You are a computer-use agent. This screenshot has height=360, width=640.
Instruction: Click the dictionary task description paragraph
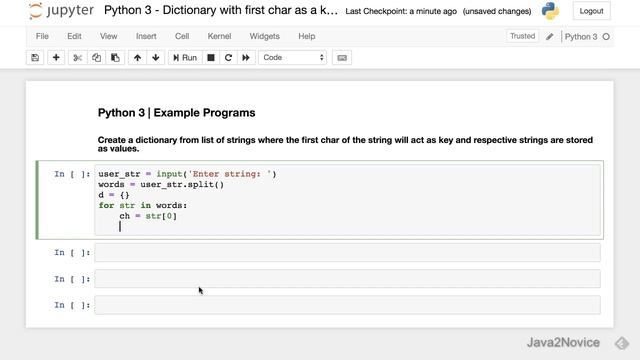(345, 144)
